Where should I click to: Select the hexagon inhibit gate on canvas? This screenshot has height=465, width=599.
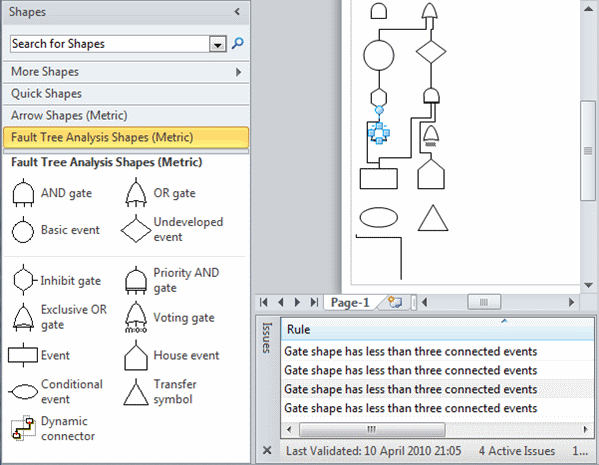(379, 97)
